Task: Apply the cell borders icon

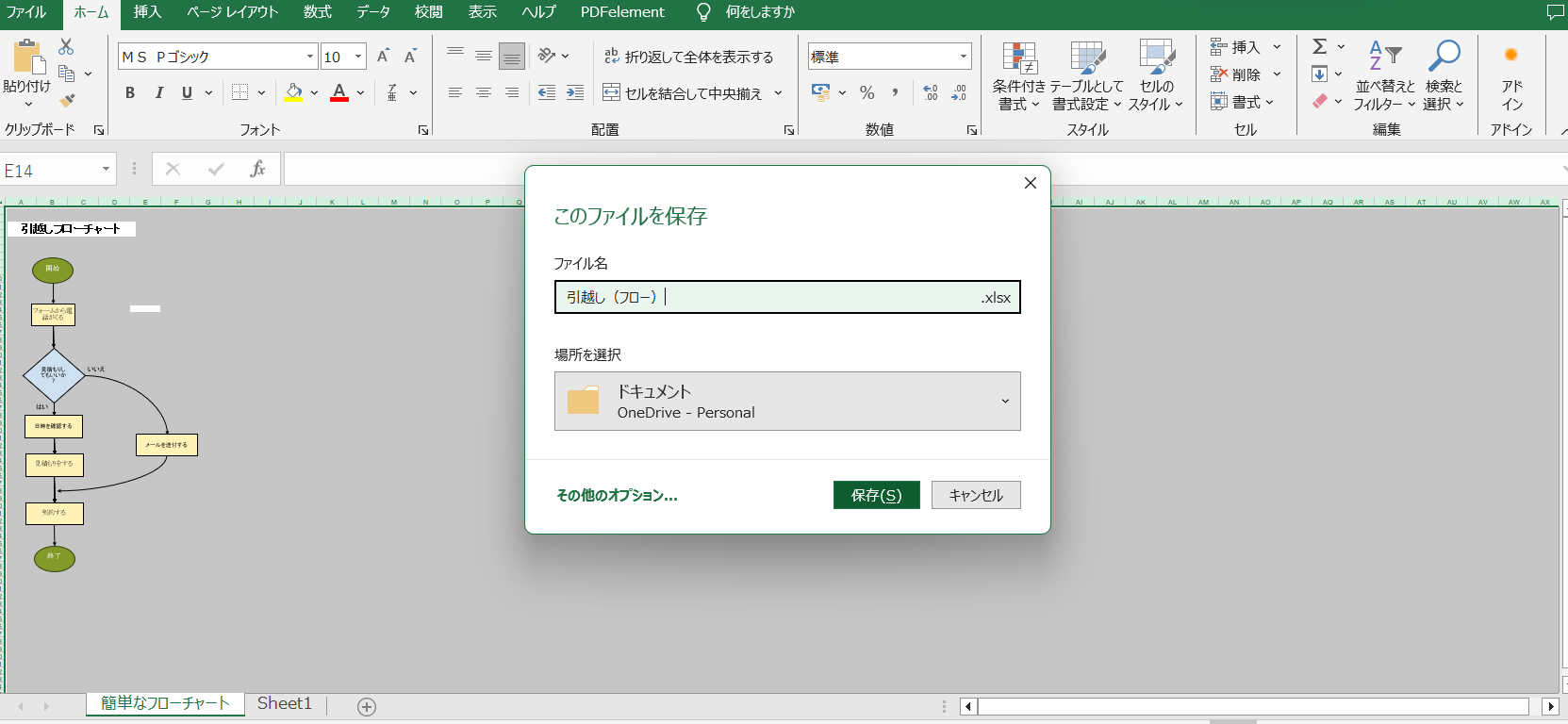Action: 240,92
